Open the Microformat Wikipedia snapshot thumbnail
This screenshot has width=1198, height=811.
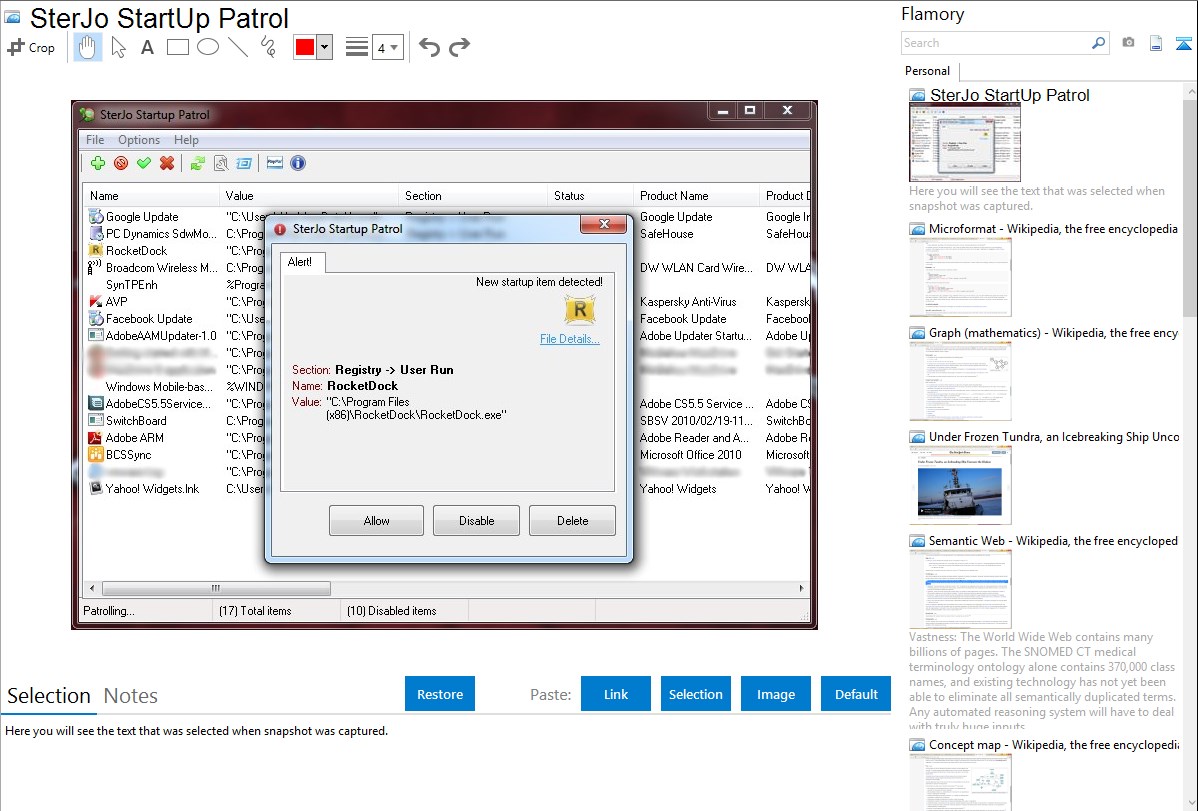click(x=960, y=277)
